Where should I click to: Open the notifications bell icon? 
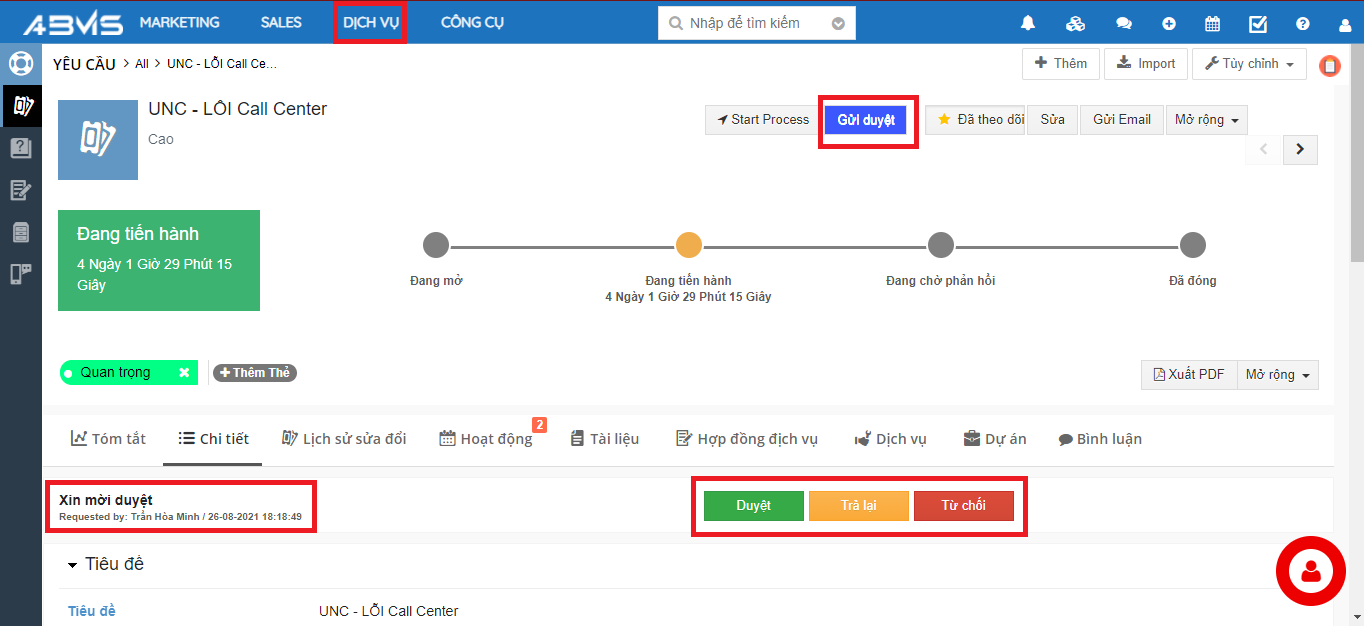[x=1028, y=24]
